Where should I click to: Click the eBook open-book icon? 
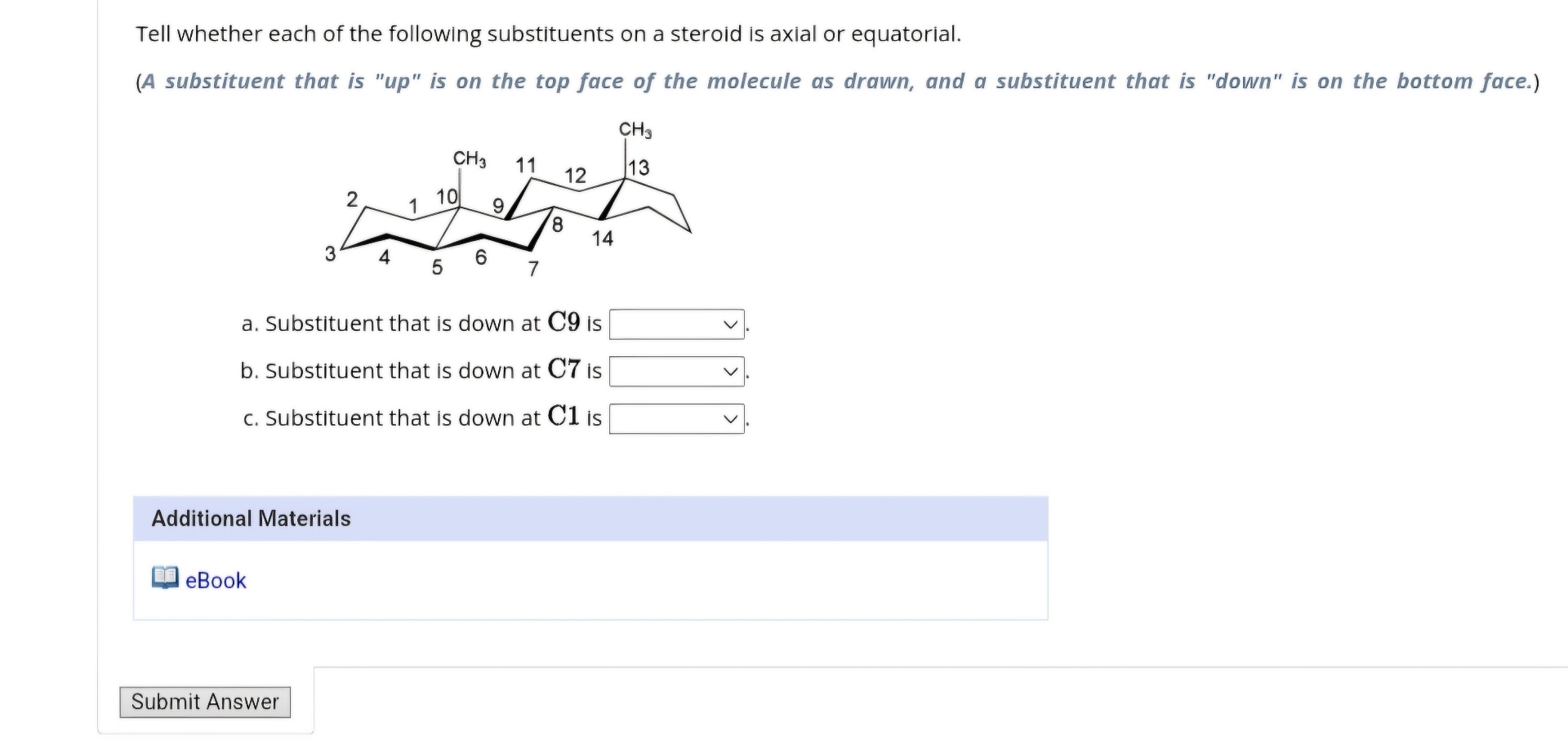[166, 579]
